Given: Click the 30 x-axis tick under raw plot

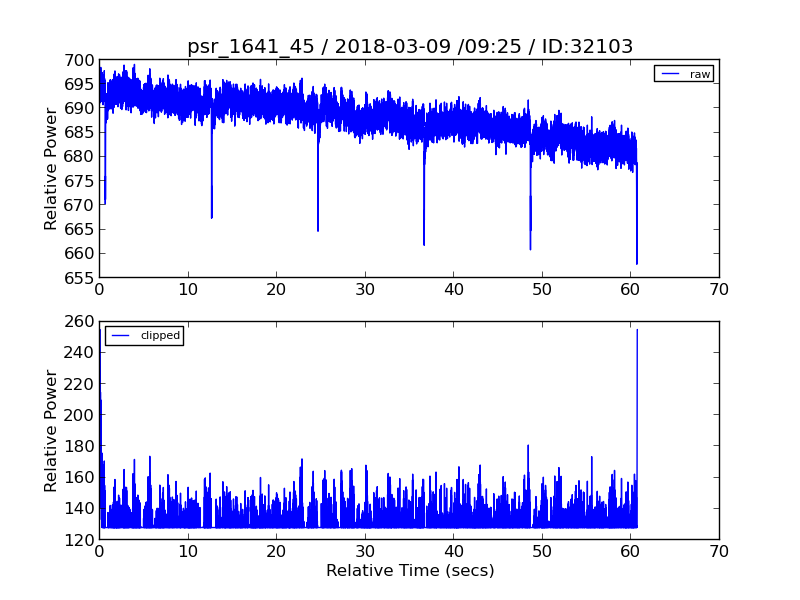Looking at the screenshot, I should click(x=365, y=290).
